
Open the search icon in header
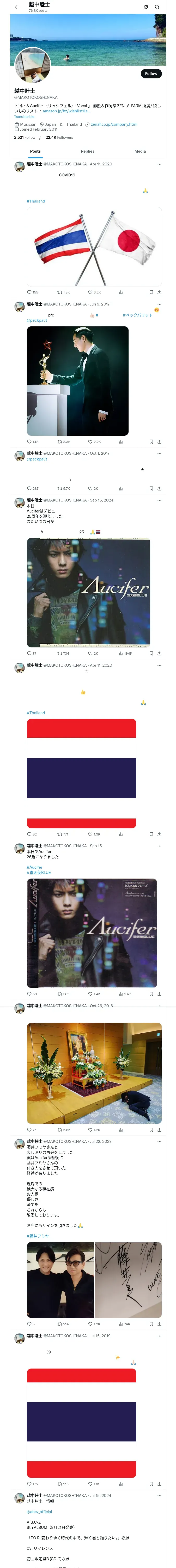[x=157, y=7]
